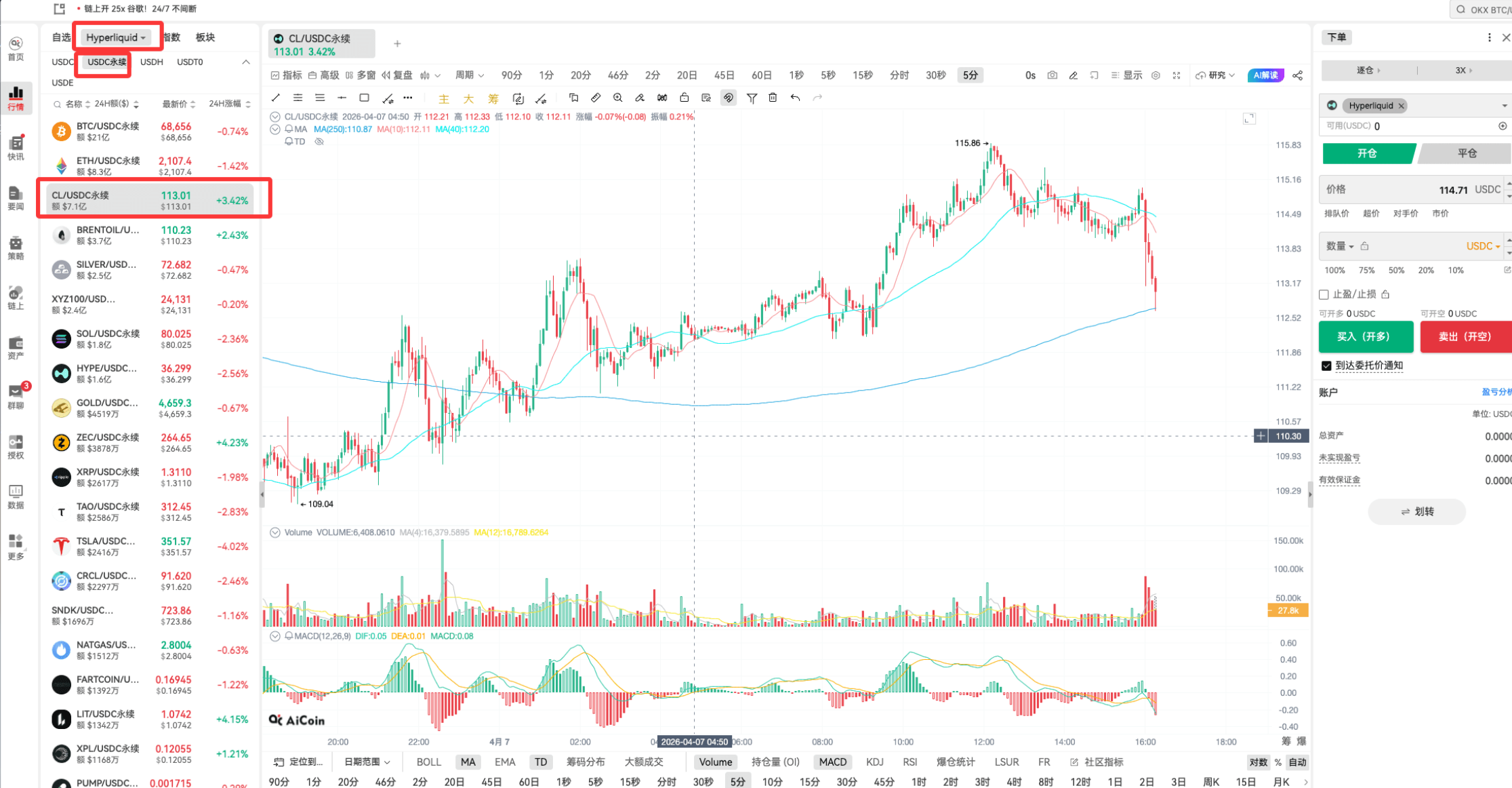Select the 50% quantity preset
The image size is (1512, 788).
coord(1396,270)
